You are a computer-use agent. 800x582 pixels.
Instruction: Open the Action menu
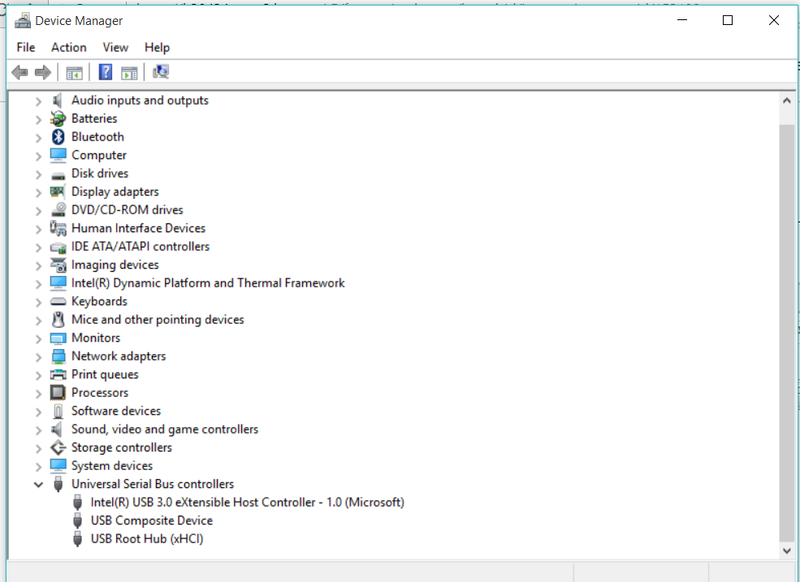pos(69,47)
